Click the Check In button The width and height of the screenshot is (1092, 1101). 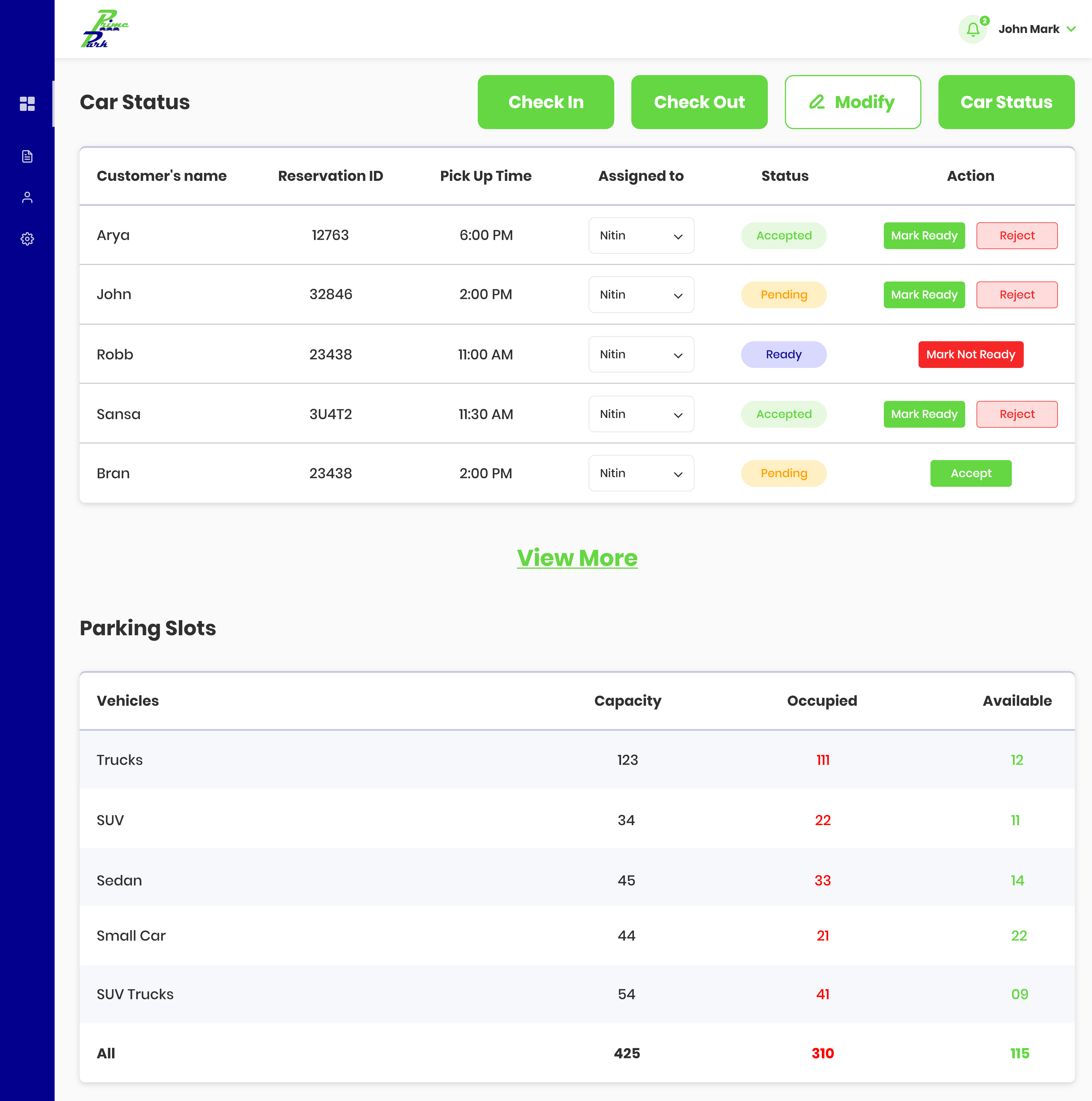tap(545, 102)
